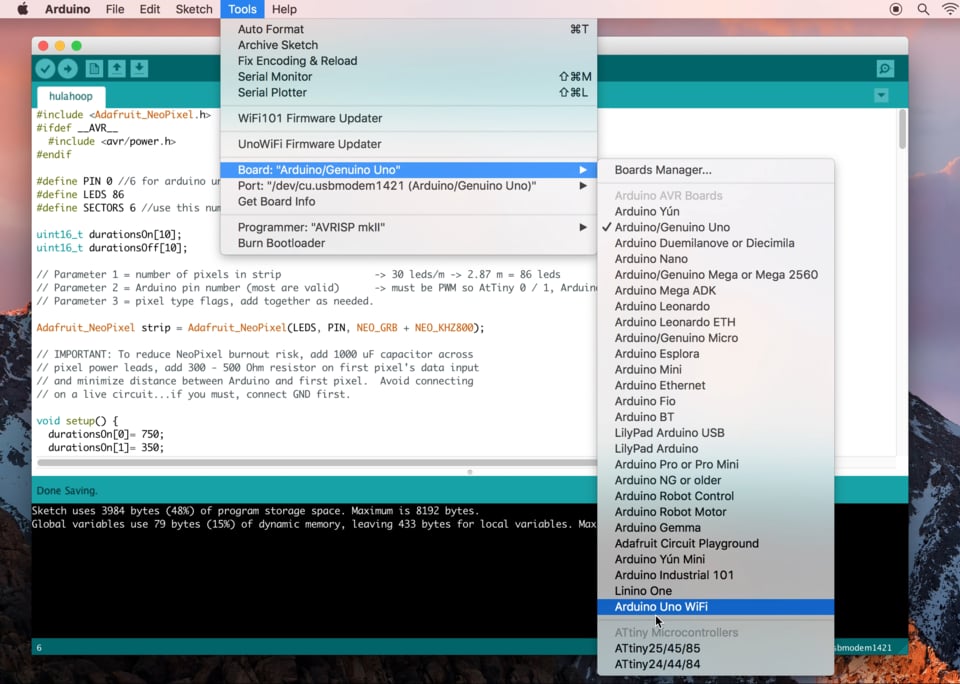This screenshot has height=684, width=960.
Task: Choose ATtiny25/45/85 microcontroller
Action: 657,648
